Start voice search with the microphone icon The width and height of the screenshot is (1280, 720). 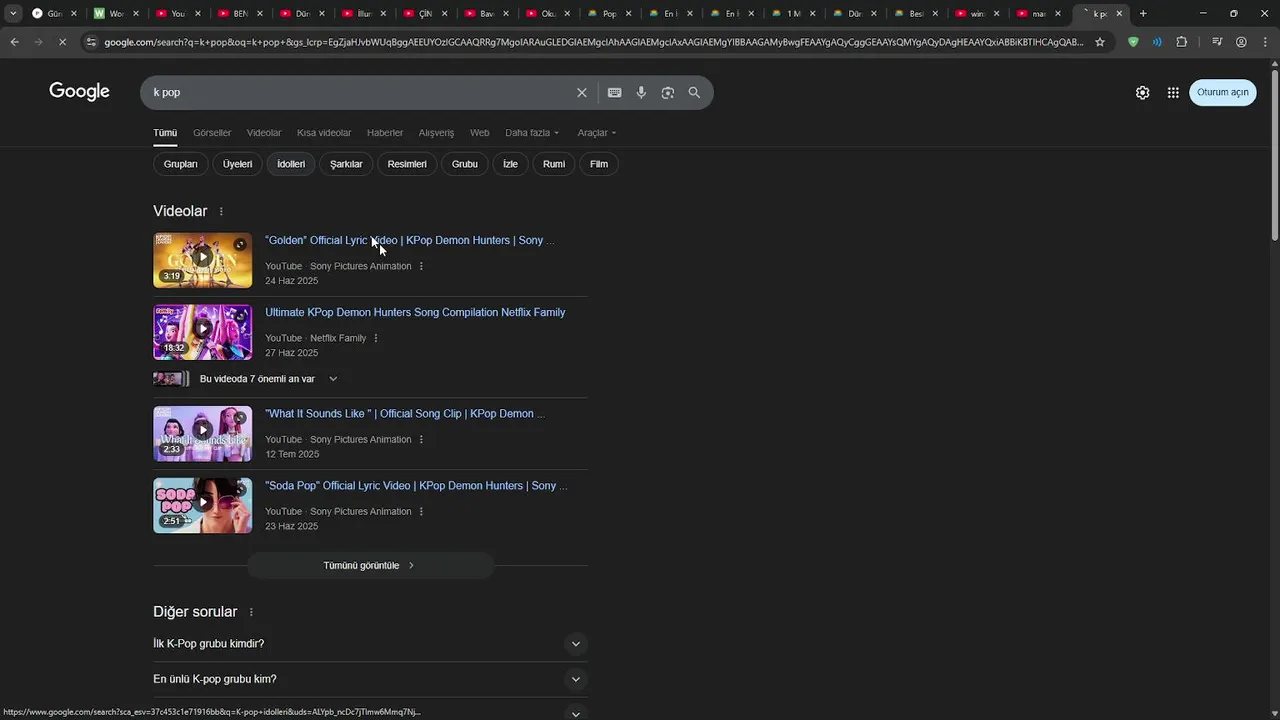pyautogui.click(x=641, y=92)
